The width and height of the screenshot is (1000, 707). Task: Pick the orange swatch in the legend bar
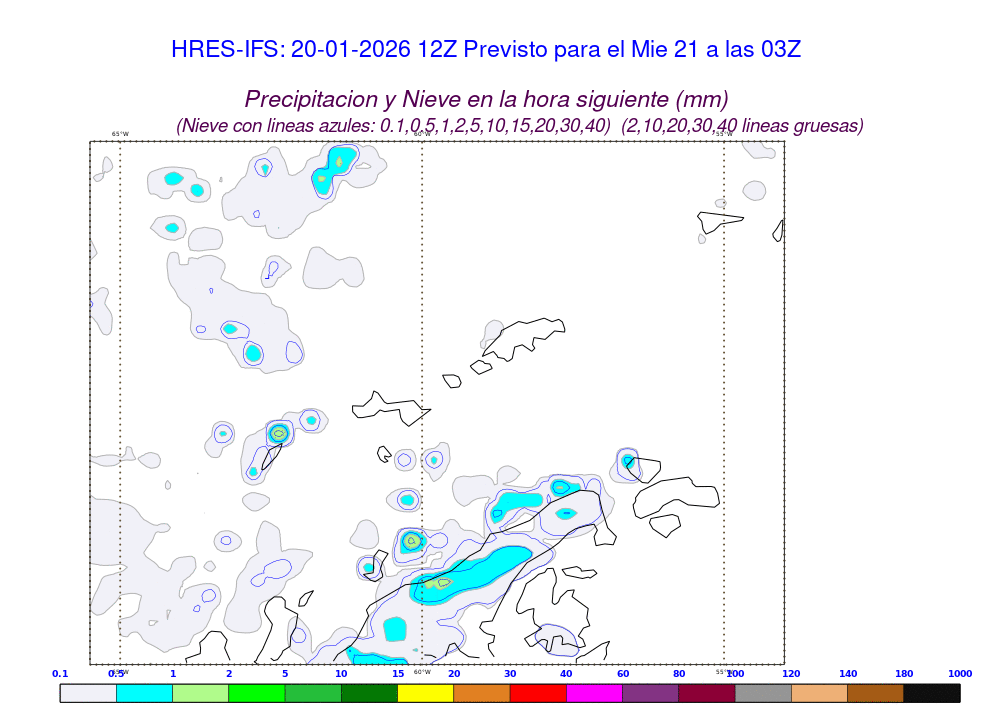[481, 692]
